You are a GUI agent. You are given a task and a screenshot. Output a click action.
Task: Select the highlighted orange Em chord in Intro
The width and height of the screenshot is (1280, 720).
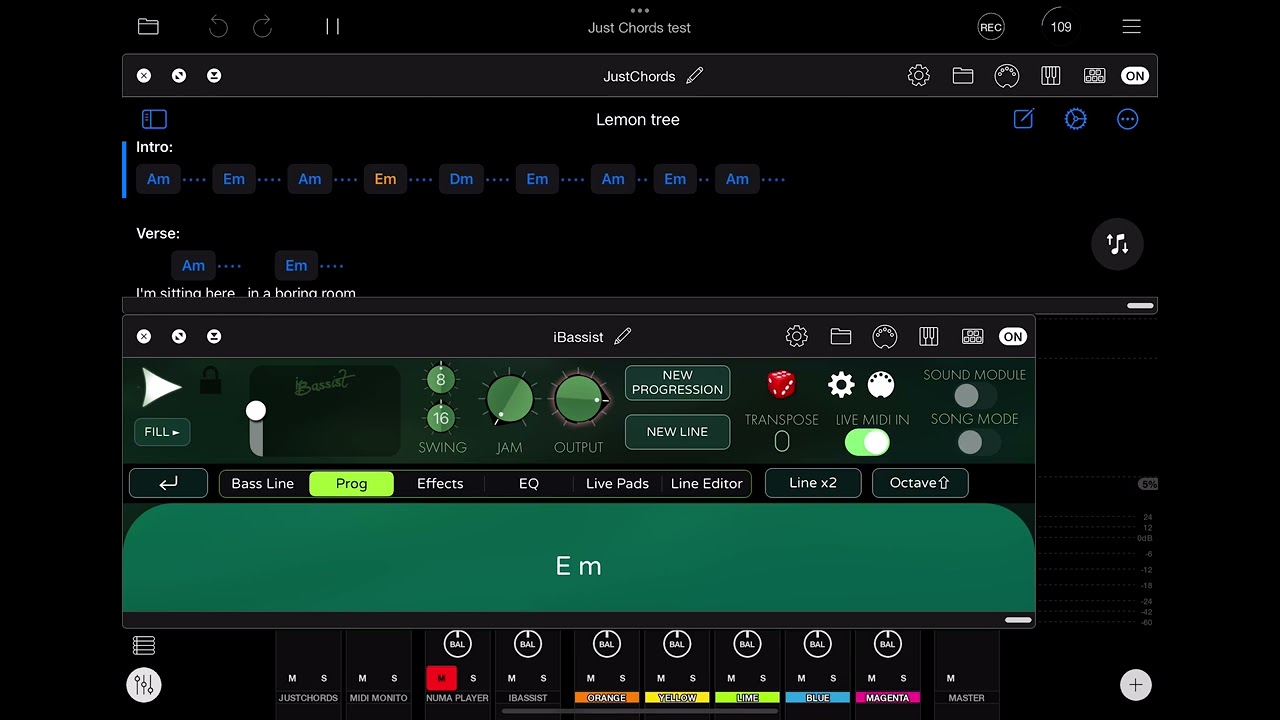[385, 179]
